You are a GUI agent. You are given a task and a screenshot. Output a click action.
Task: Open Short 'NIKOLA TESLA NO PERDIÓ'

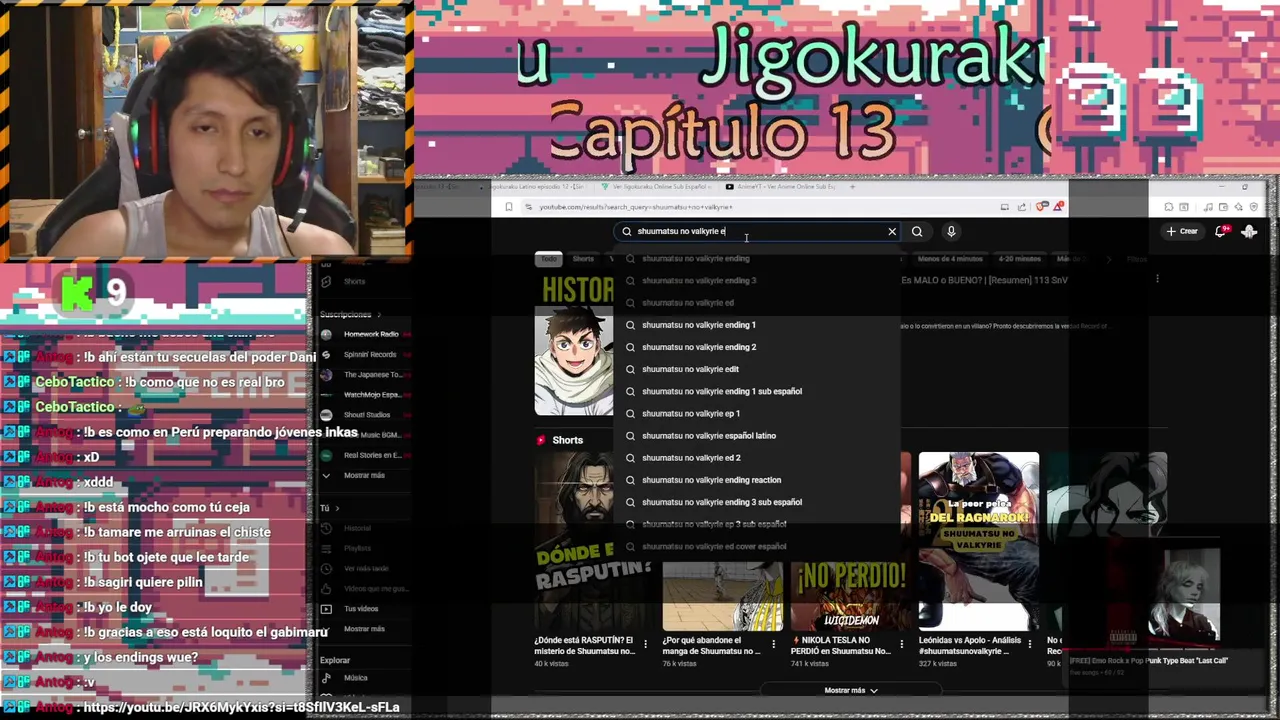(x=841, y=645)
